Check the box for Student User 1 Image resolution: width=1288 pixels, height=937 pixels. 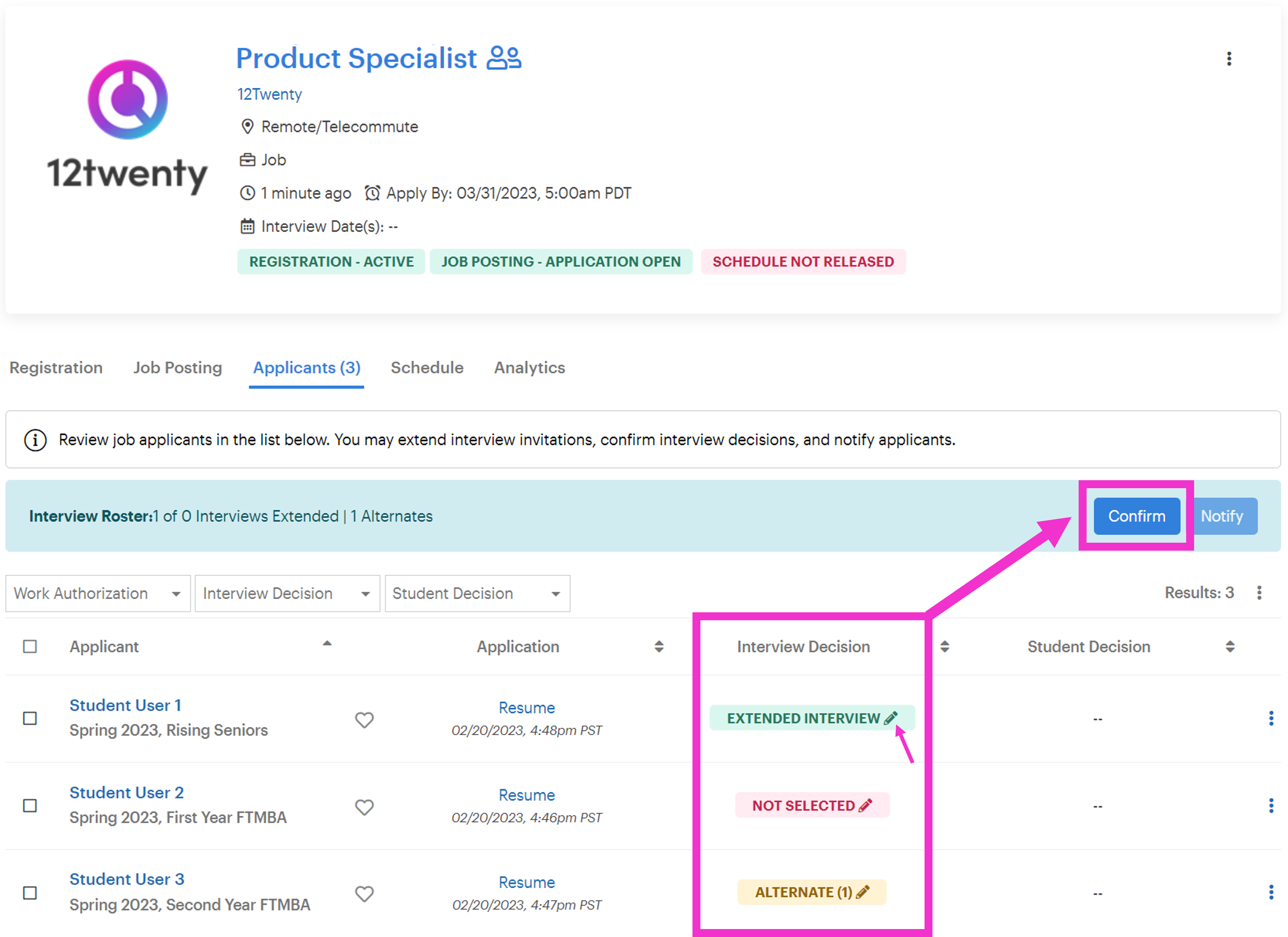(30, 719)
